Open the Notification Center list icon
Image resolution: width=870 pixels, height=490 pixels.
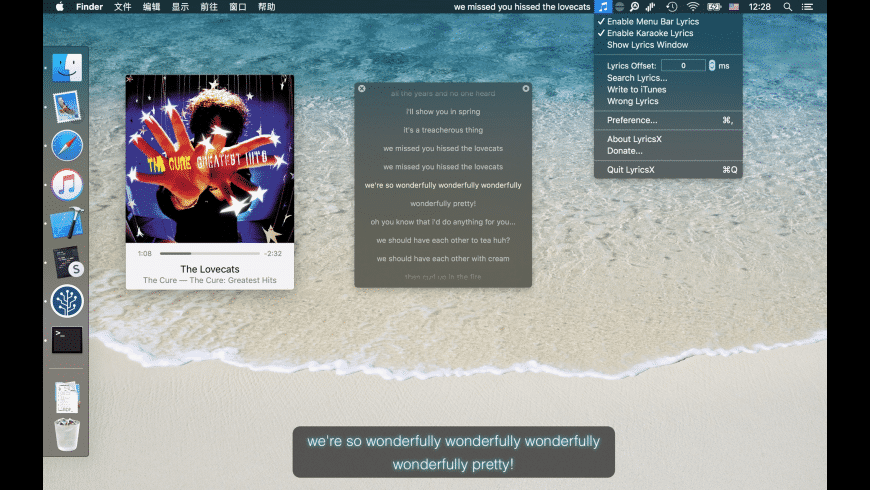807,7
